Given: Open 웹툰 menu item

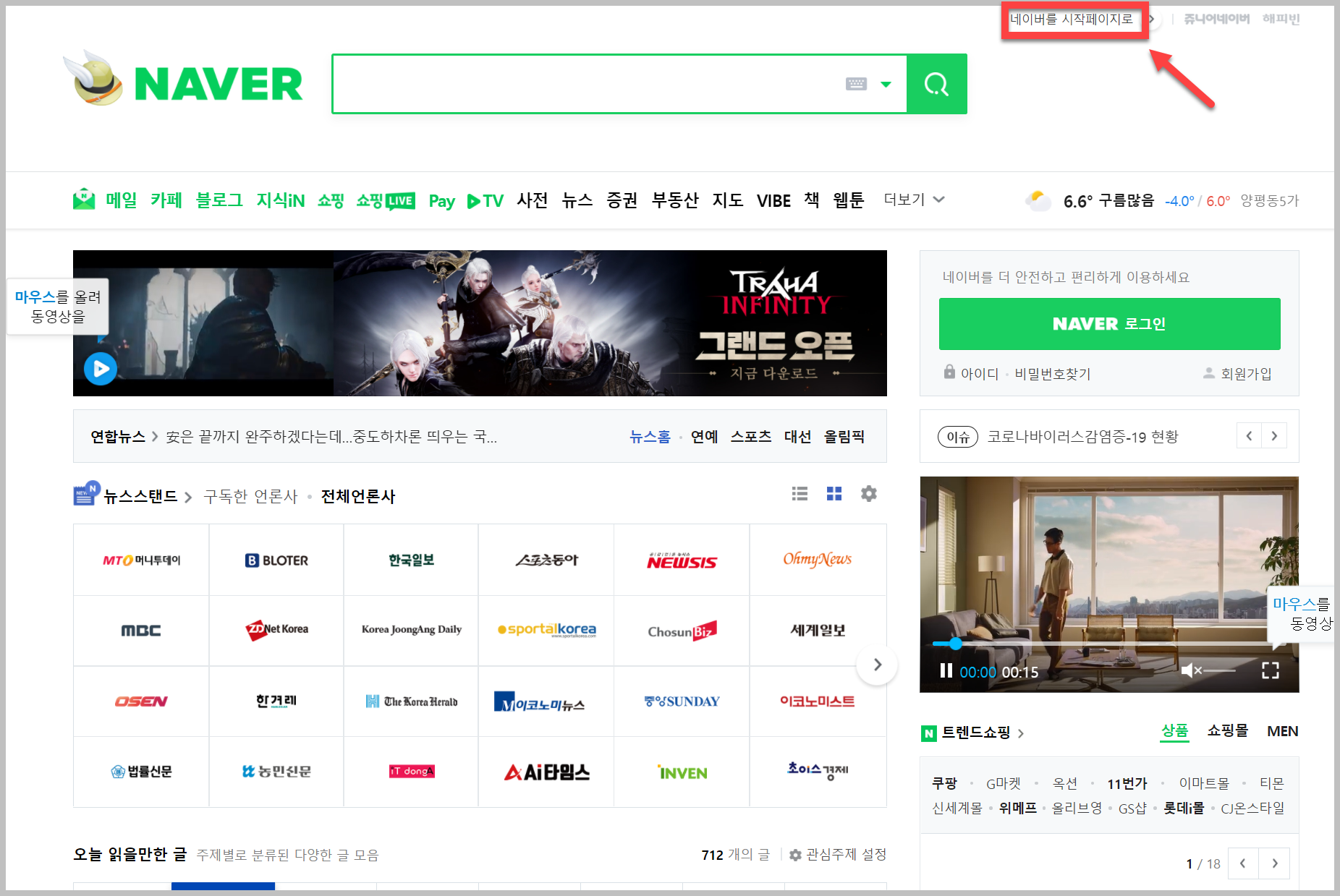Looking at the screenshot, I should (849, 200).
